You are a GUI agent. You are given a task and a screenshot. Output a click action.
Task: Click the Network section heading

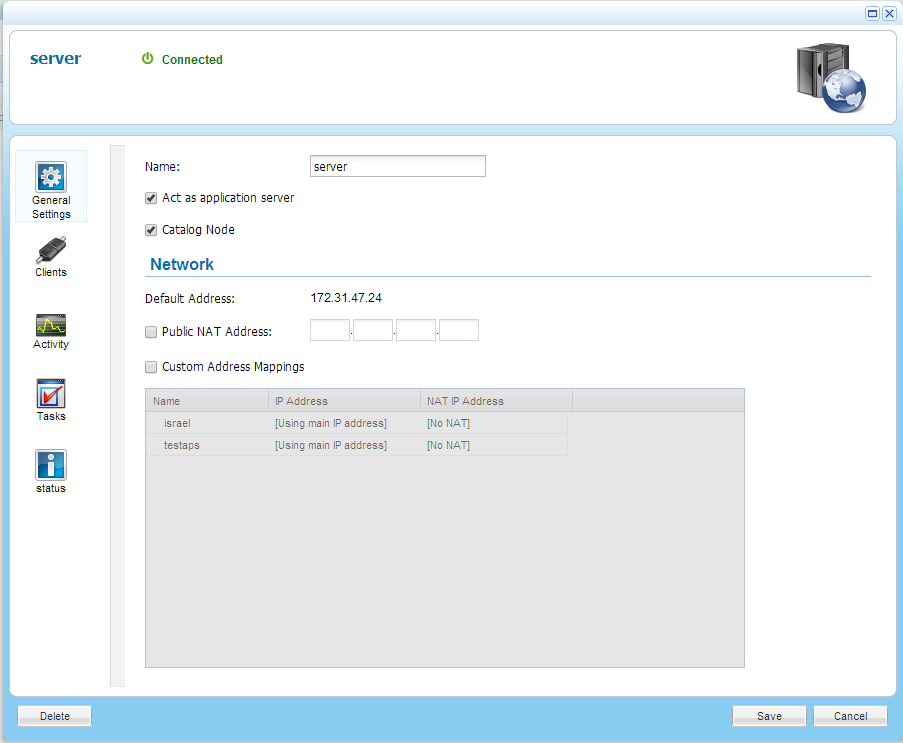(x=182, y=264)
